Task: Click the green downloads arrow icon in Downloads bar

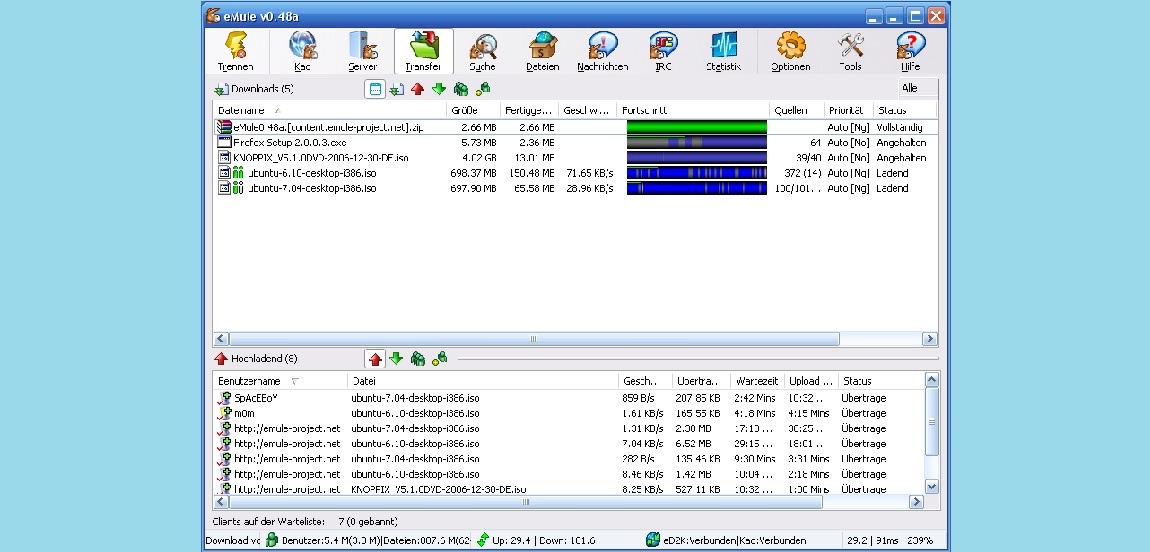Action: pos(439,89)
